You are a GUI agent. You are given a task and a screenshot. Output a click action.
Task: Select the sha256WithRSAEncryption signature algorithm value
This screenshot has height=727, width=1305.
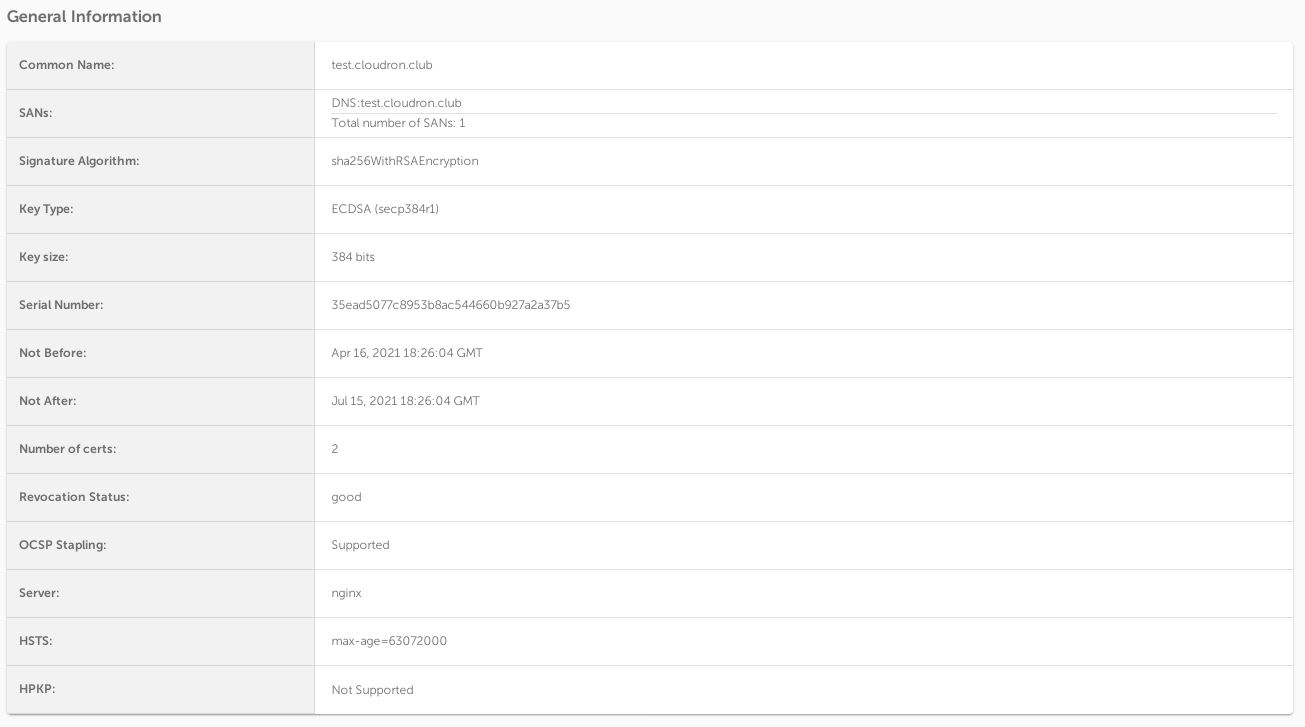(404, 161)
